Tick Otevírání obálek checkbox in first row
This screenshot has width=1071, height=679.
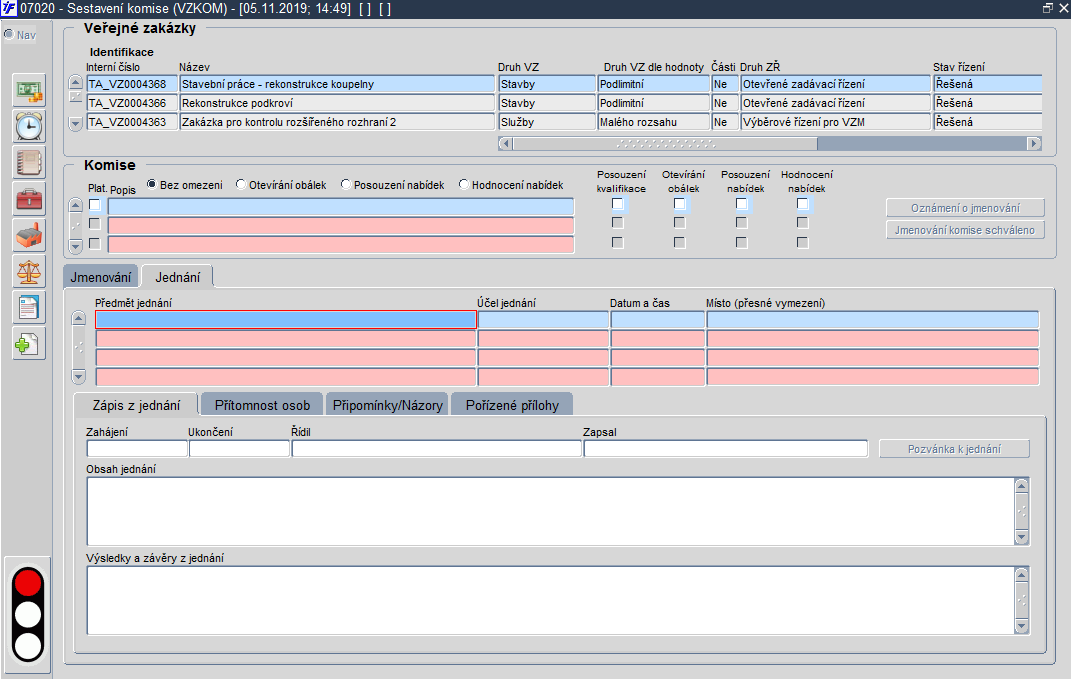(x=679, y=204)
